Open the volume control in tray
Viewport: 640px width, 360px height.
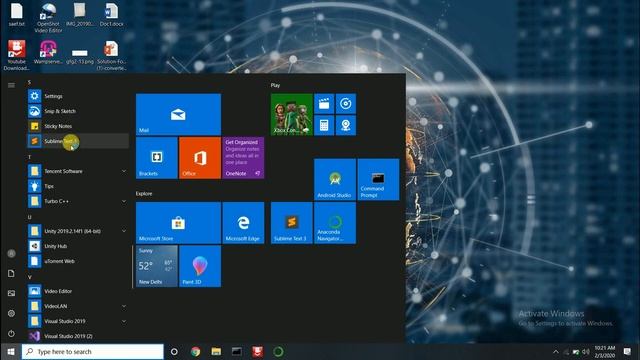click(586, 352)
